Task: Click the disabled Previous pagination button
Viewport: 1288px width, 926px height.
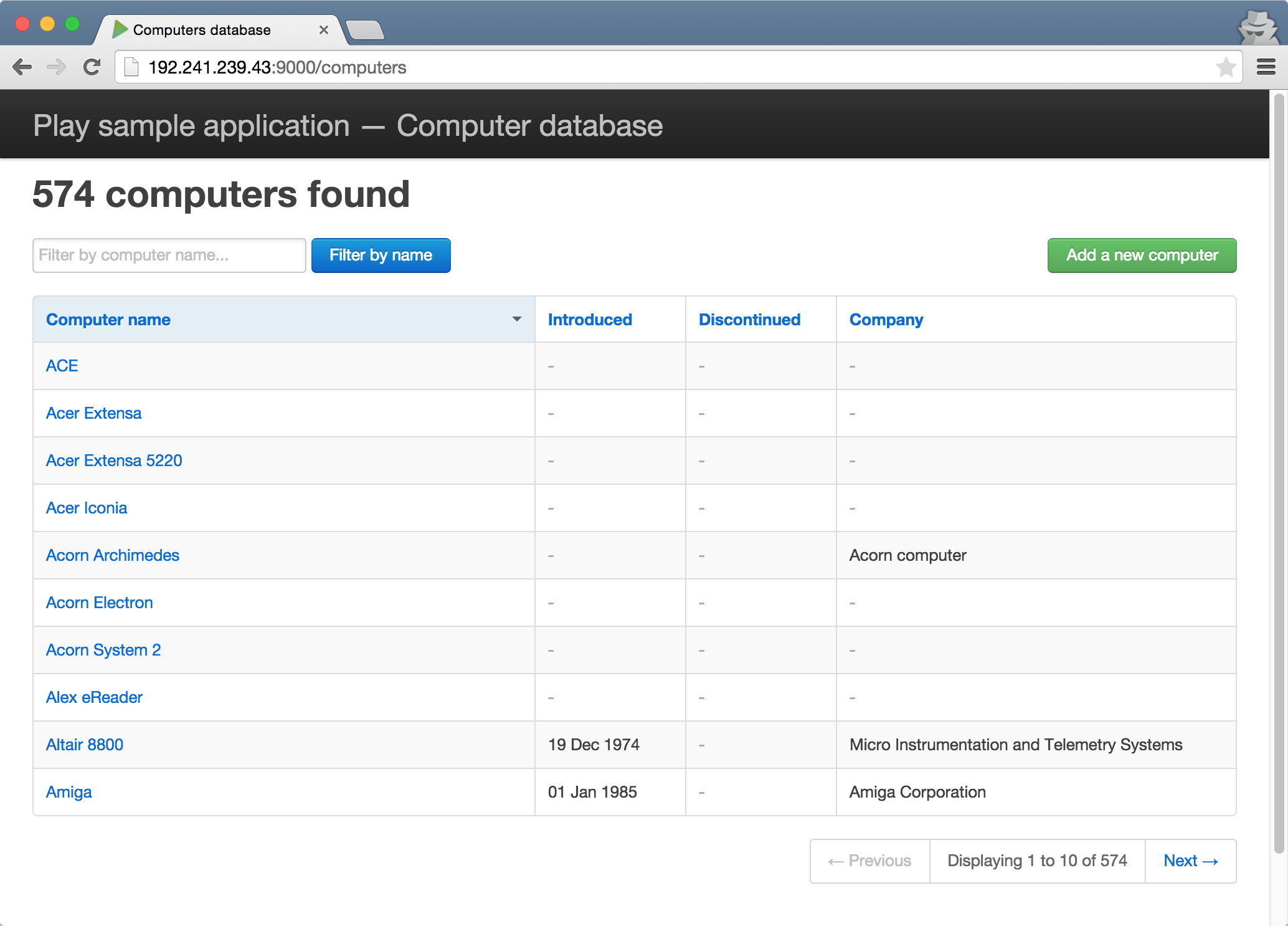Action: tap(869, 861)
